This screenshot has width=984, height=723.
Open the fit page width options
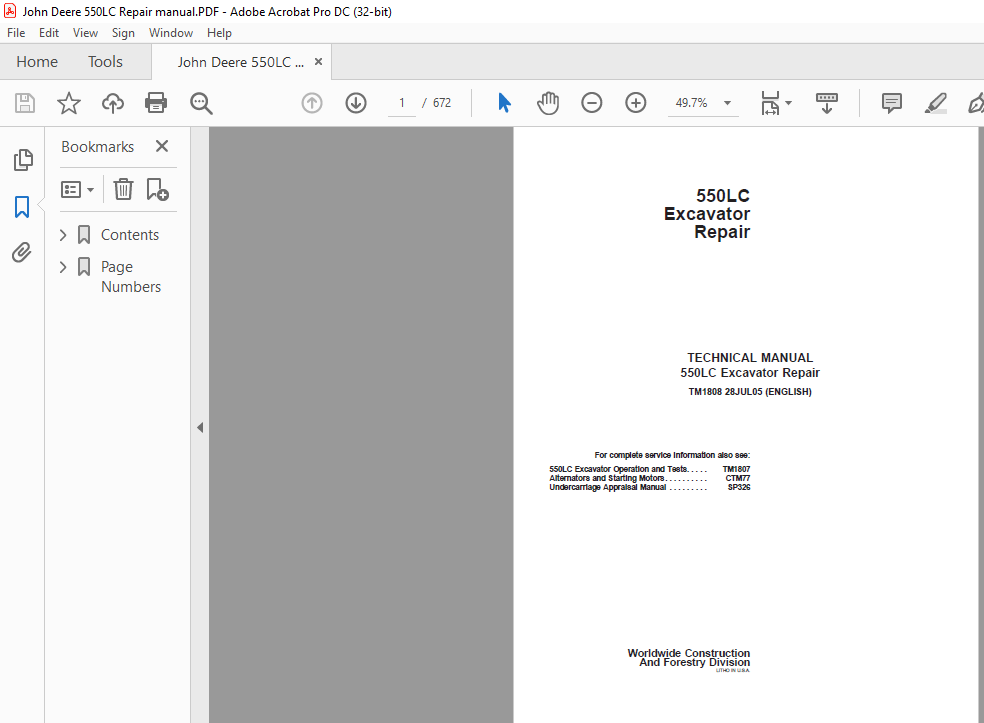tap(776, 103)
